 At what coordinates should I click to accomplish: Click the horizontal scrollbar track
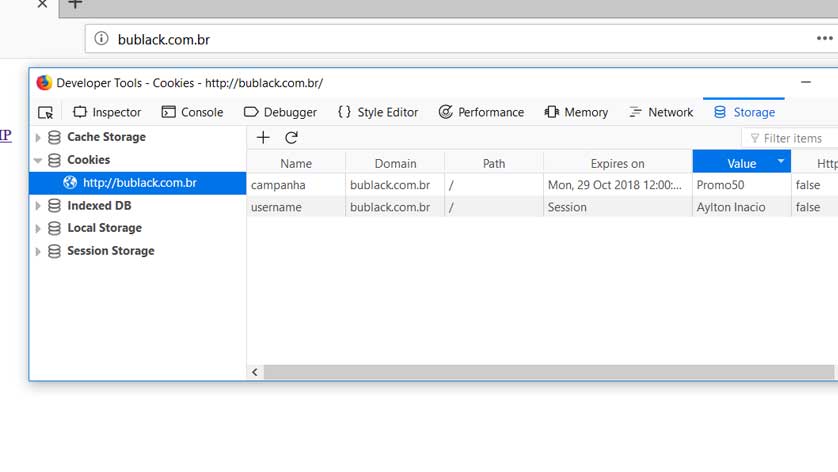[549, 372]
